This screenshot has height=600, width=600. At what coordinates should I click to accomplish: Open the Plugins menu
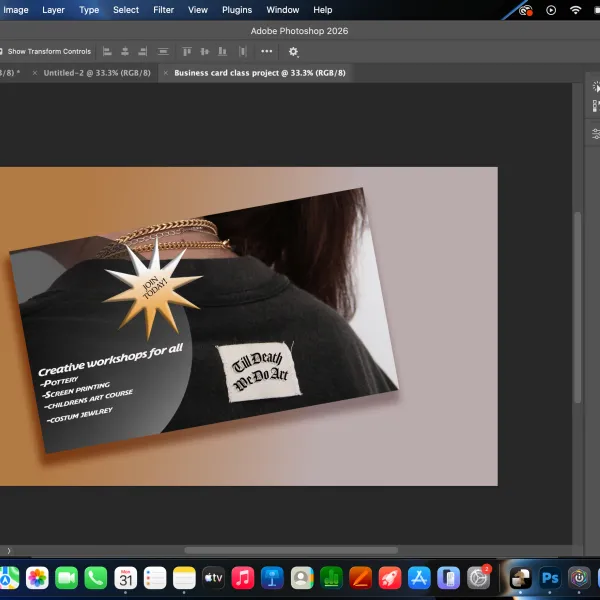237,10
